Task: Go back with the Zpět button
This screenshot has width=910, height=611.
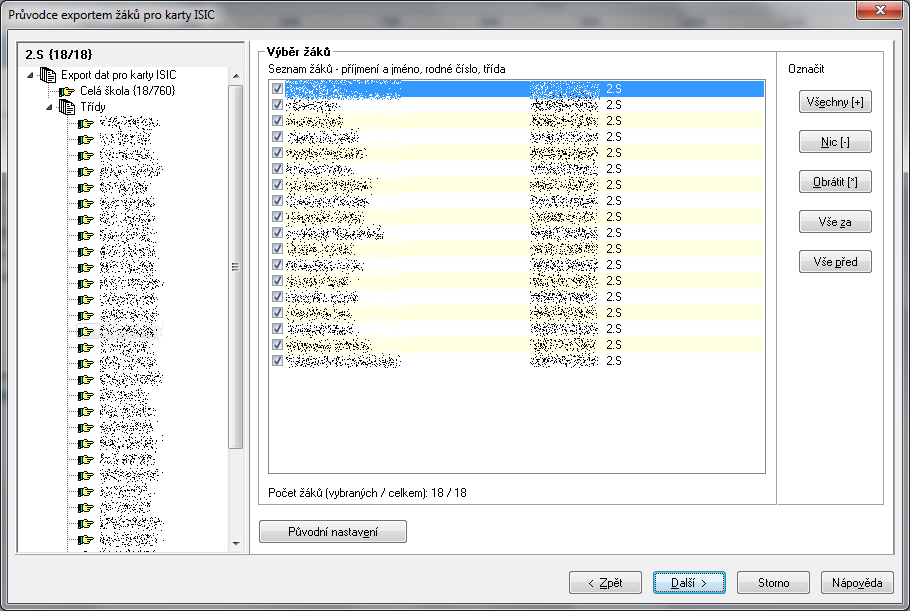Action: pos(605,583)
